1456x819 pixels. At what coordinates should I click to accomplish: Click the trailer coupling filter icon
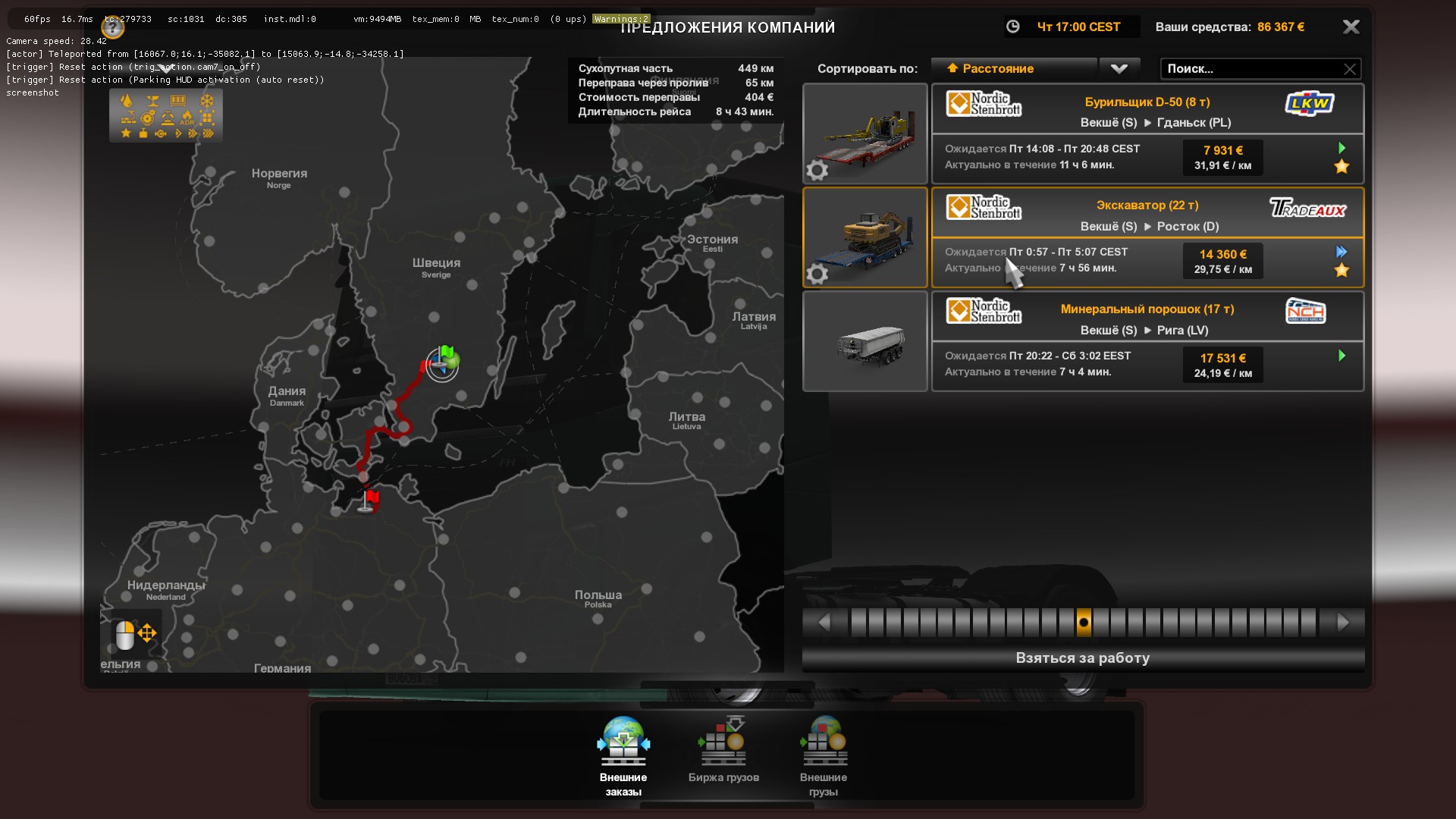coord(161,133)
